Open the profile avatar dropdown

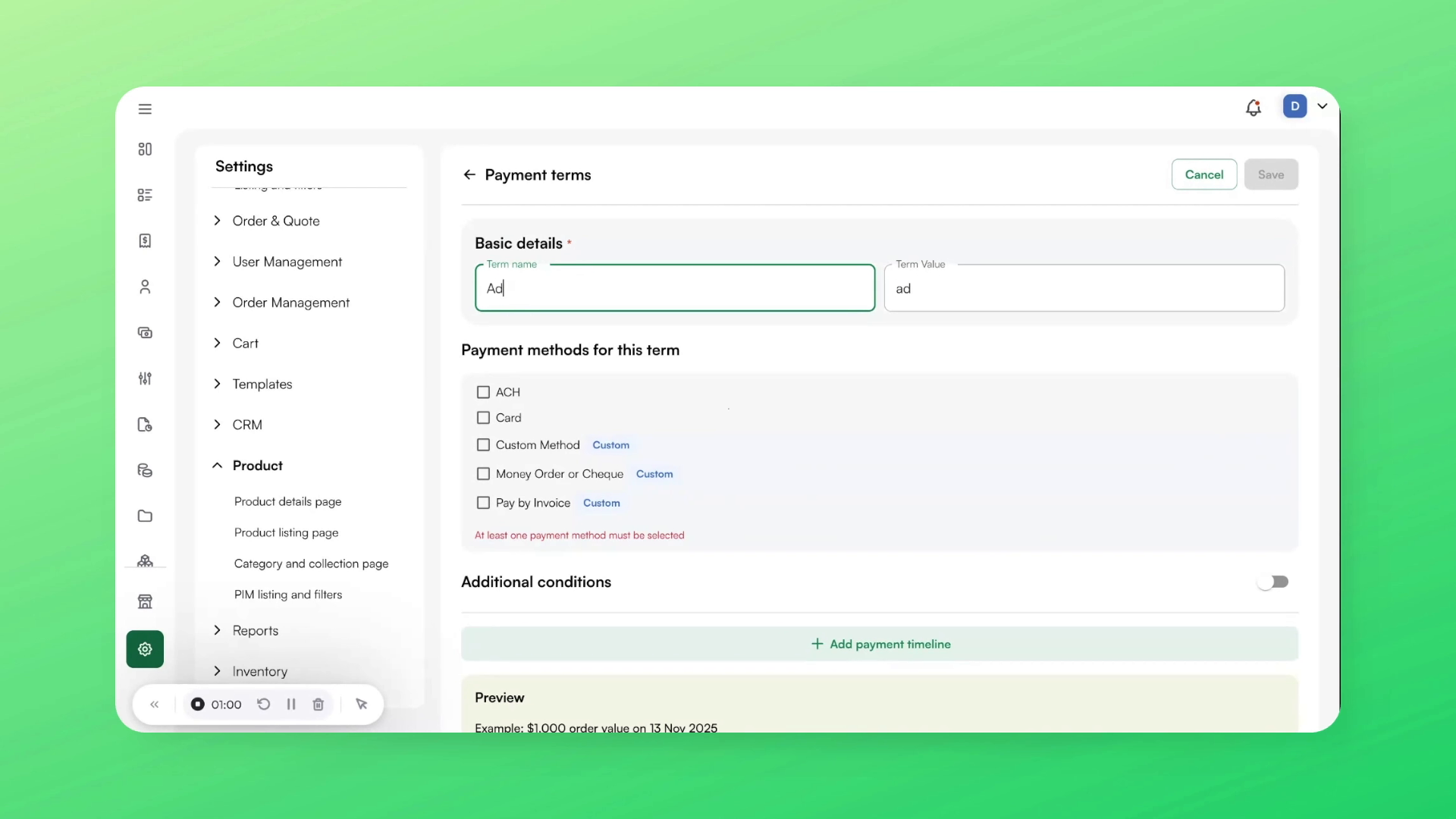pyautogui.click(x=1307, y=106)
